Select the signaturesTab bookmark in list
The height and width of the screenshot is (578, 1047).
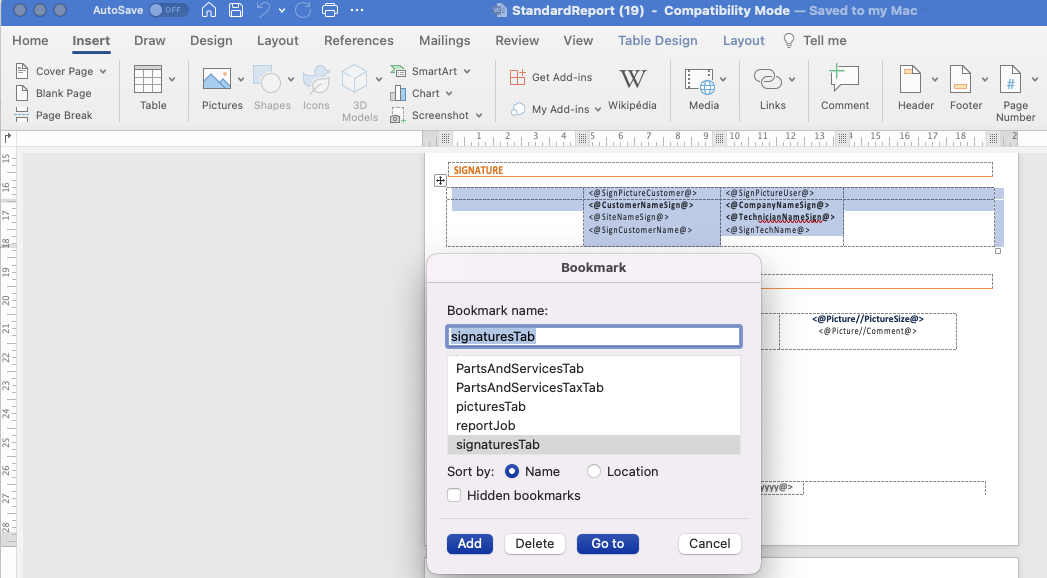point(594,445)
